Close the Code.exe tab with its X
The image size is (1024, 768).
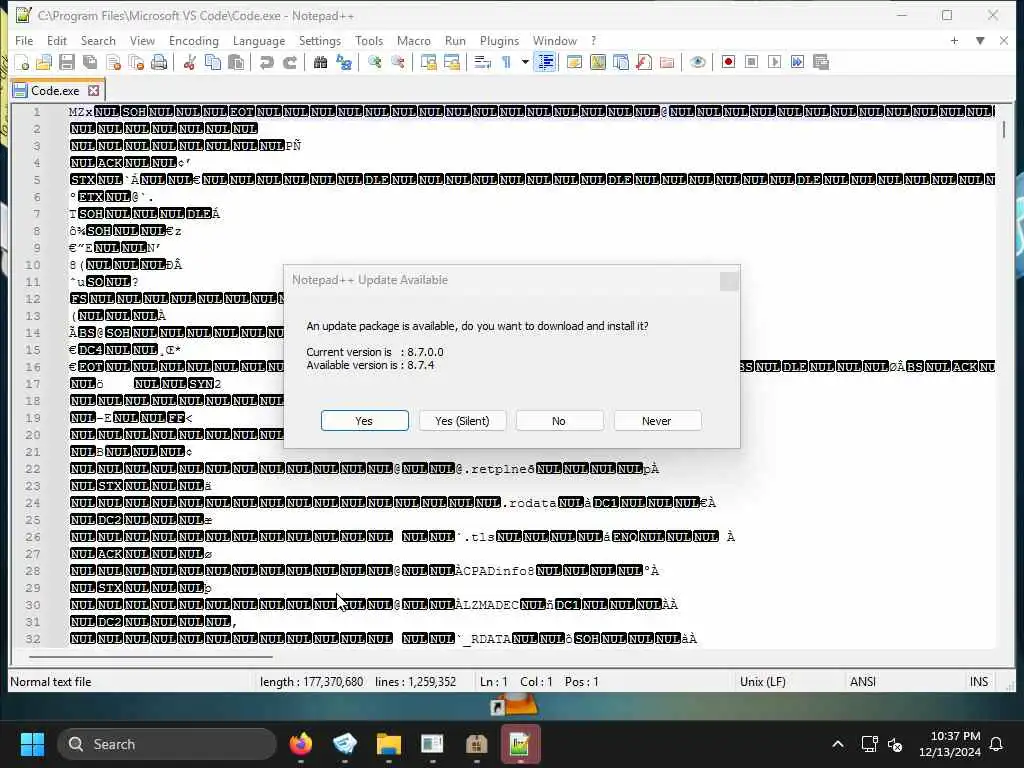tap(94, 91)
